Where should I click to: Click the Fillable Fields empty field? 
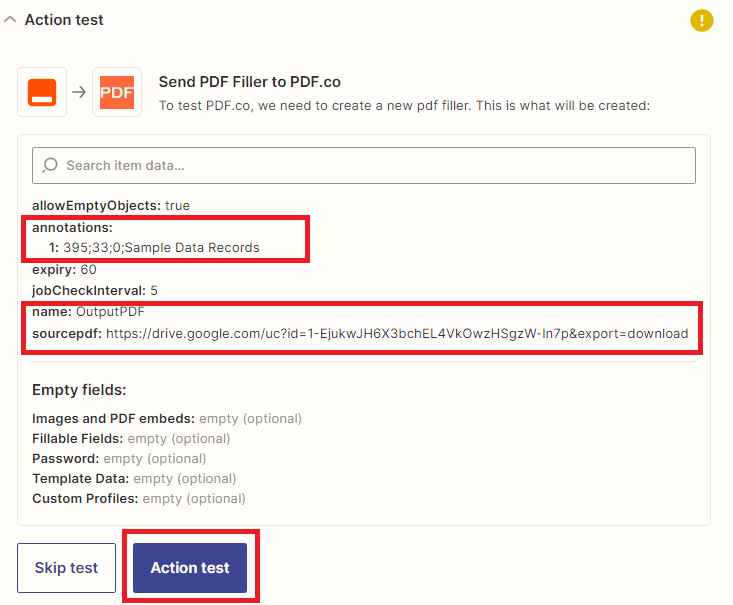pos(130,438)
